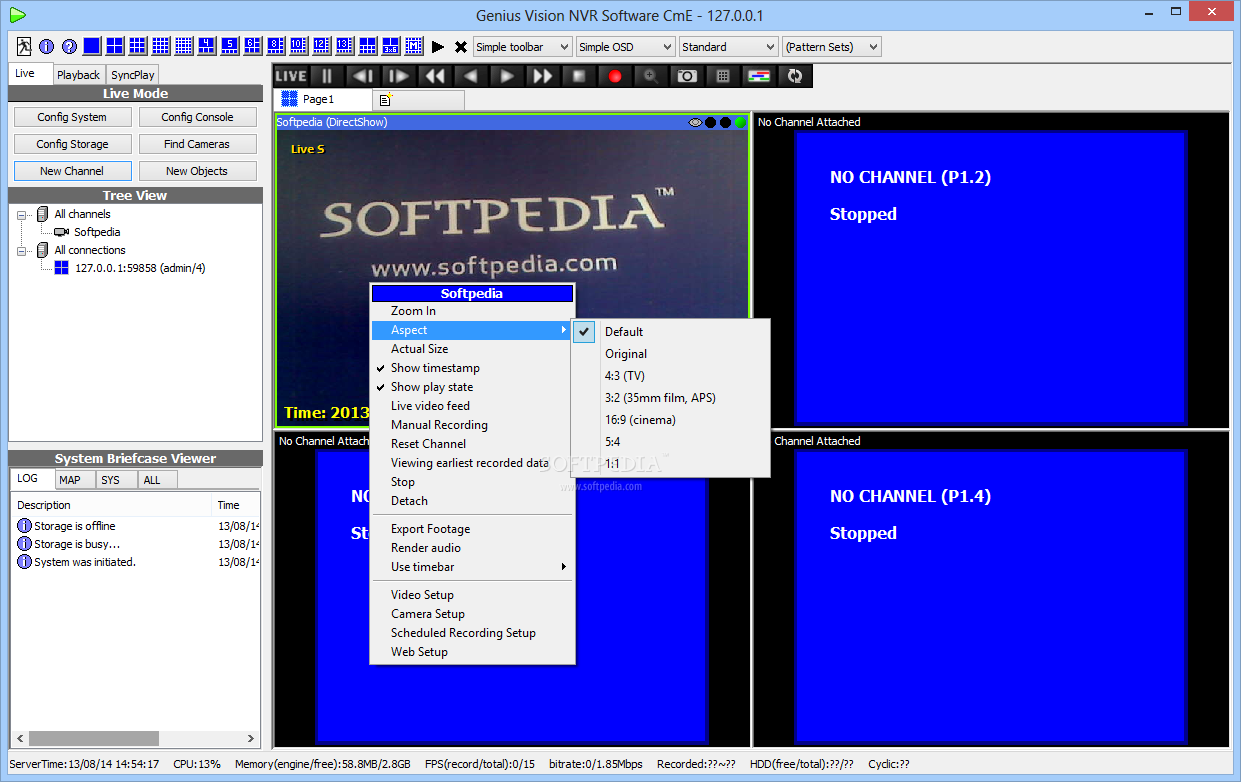Choose the layout icon labeled 6
The image size is (1241, 782).
click(x=252, y=46)
